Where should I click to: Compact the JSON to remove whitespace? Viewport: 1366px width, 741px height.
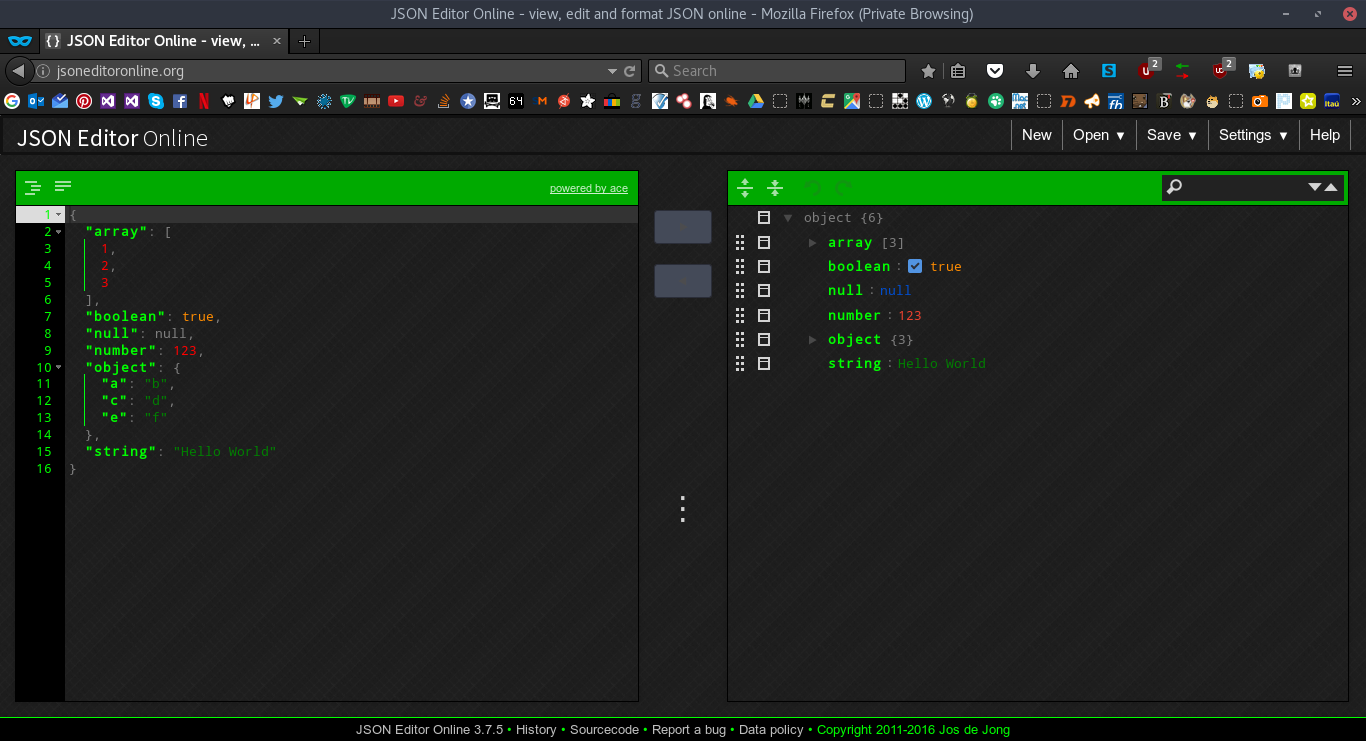[63, 186]
